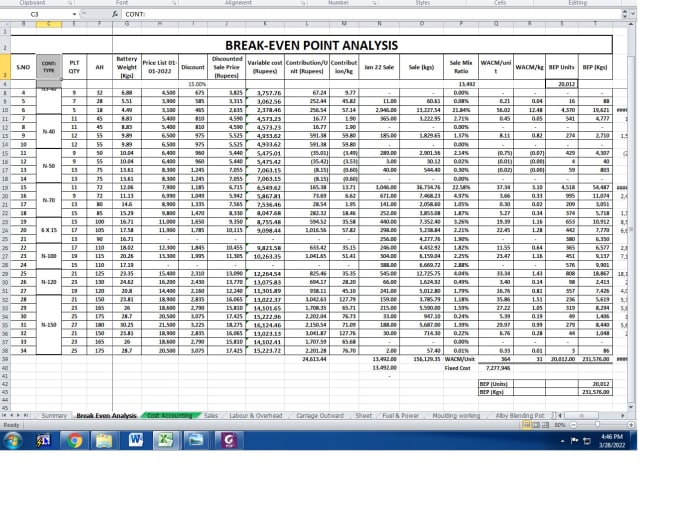680x526 pixels.
Task: Click the horizontal scrollbar thumb
Action: 581,415
